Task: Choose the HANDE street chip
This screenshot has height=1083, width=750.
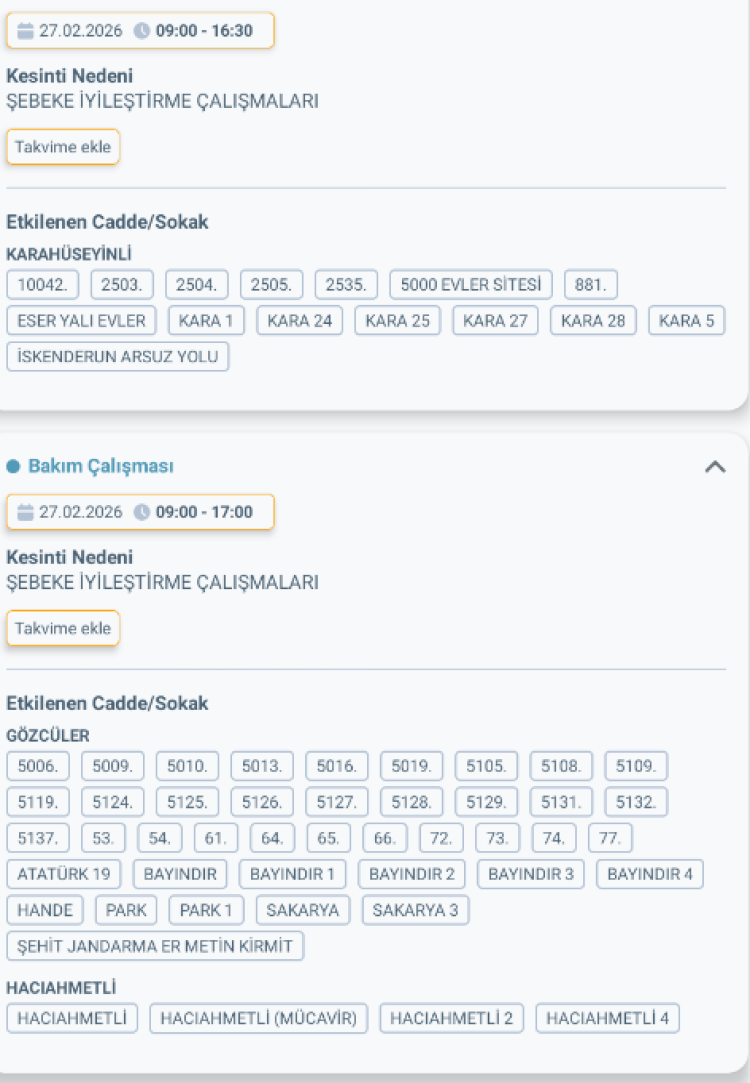Action: coord(45,910)
